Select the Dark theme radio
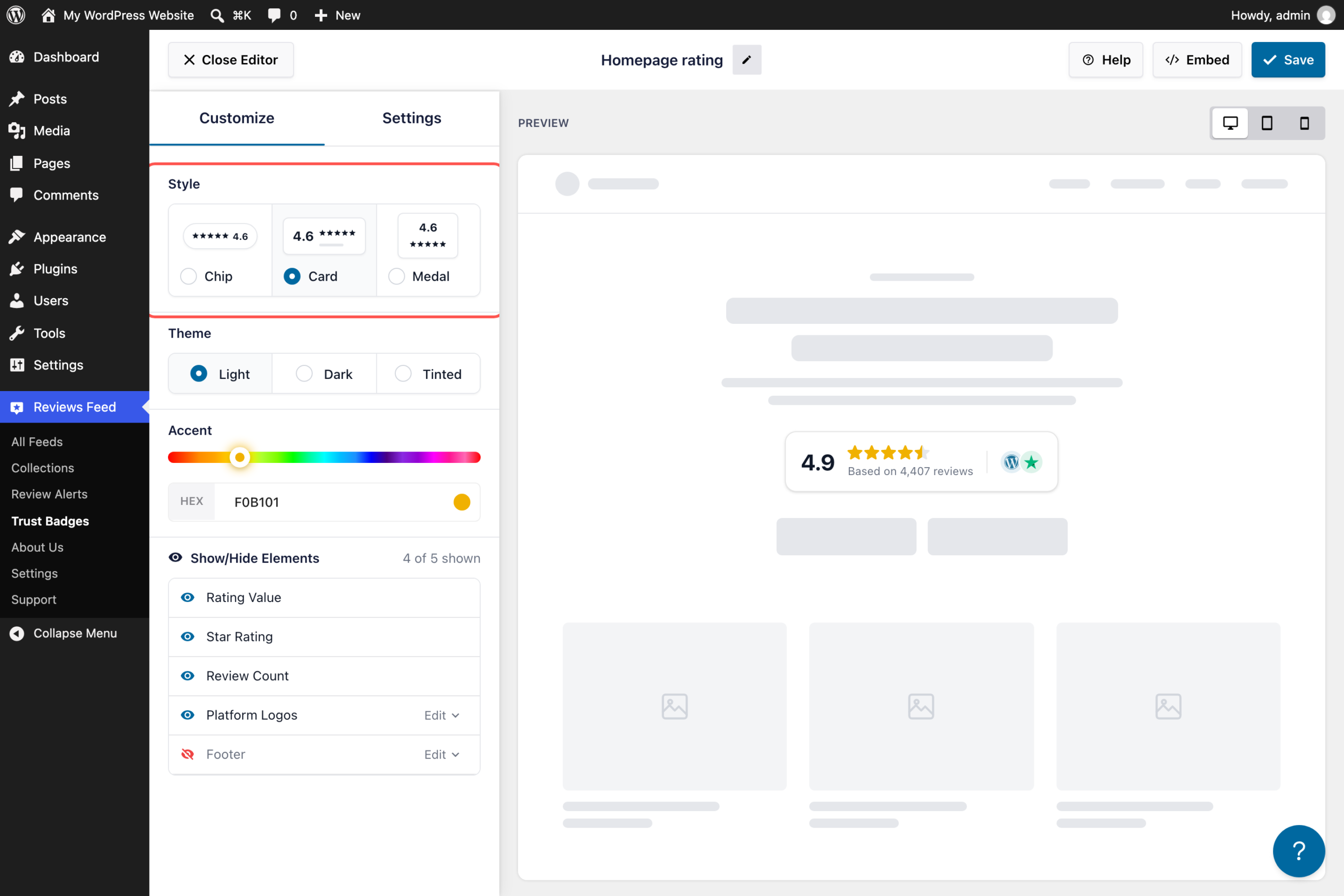The image size is (1344, 896). (304, 374)
